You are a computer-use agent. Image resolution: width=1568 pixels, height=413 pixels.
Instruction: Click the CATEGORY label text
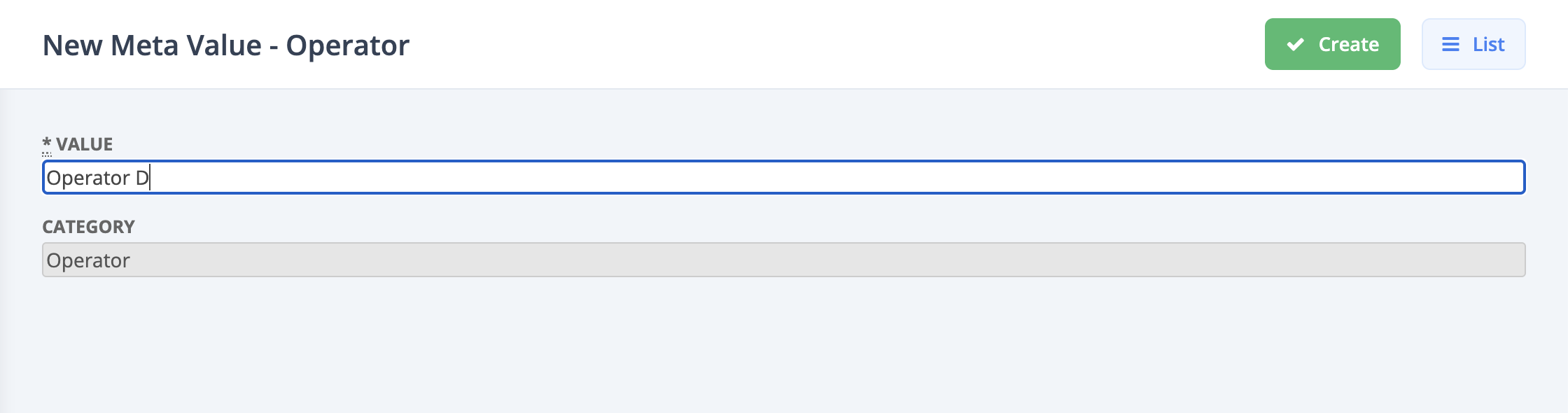pos(90,226)
